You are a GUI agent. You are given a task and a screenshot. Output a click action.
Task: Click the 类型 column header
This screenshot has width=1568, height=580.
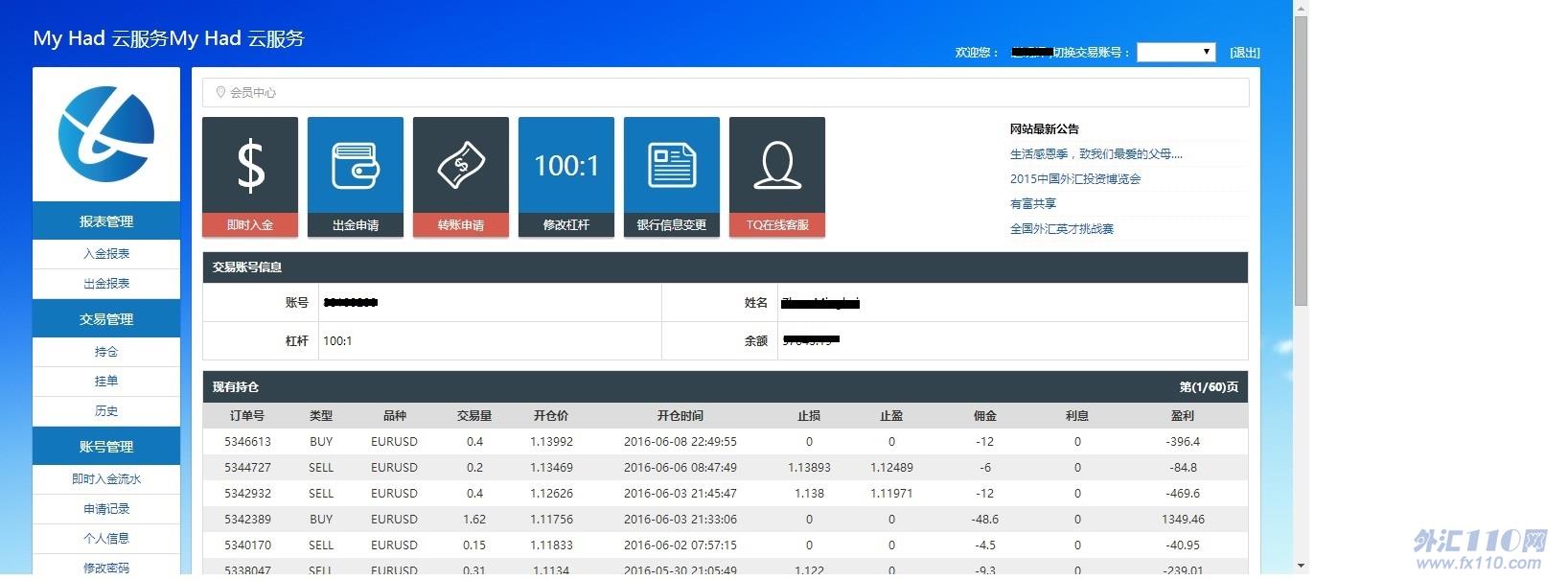pos(321,416)
